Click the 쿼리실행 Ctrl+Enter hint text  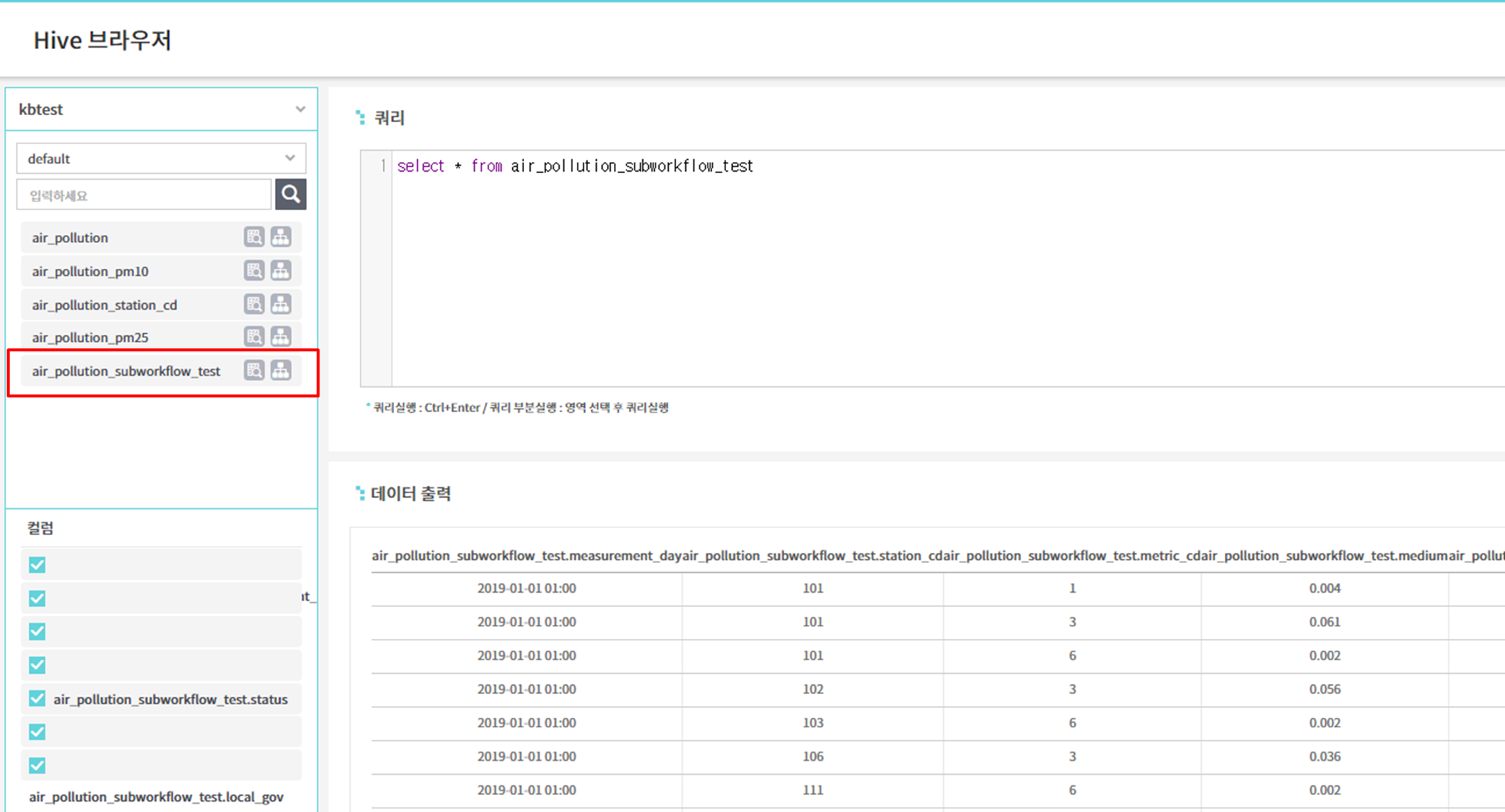520,407
